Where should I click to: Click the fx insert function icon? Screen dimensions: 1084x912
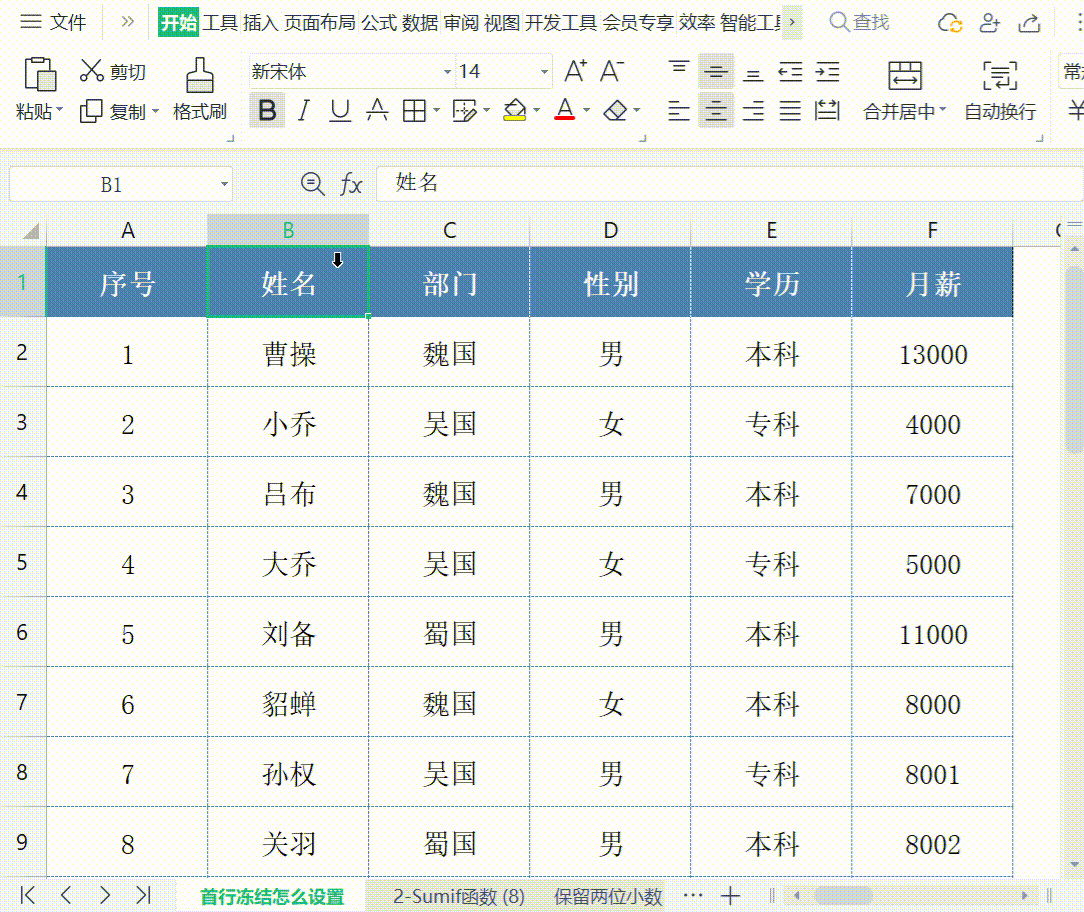pos(350,184)
